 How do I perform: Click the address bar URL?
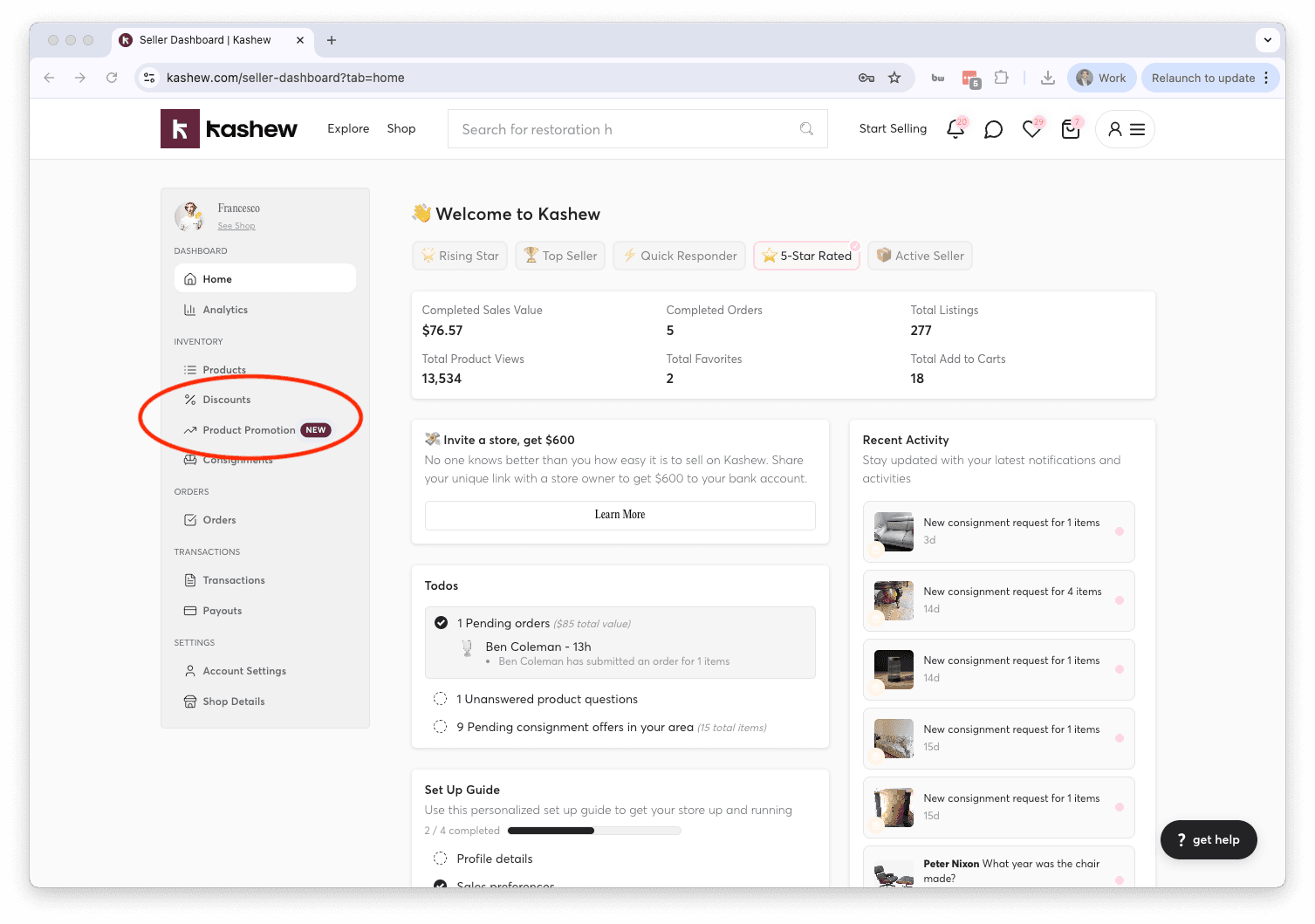(x=285, y=78)
